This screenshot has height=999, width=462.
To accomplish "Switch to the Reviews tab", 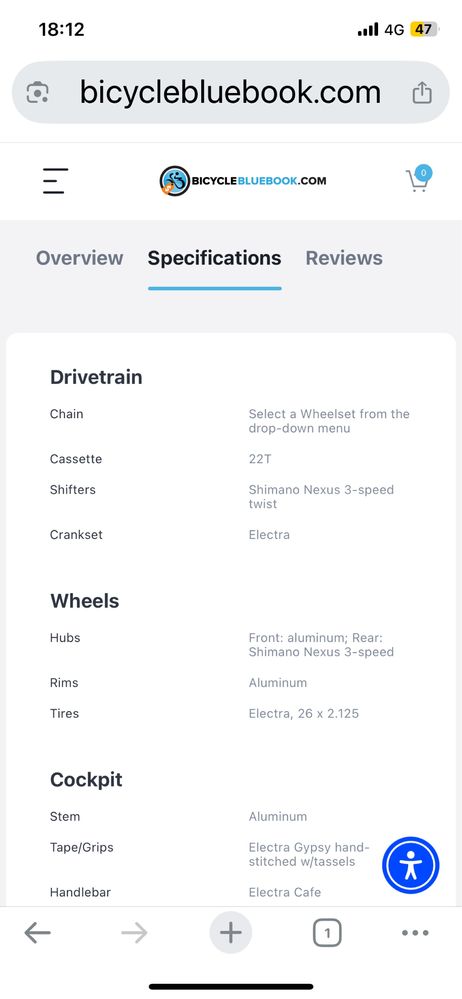I will coord(344,258).
